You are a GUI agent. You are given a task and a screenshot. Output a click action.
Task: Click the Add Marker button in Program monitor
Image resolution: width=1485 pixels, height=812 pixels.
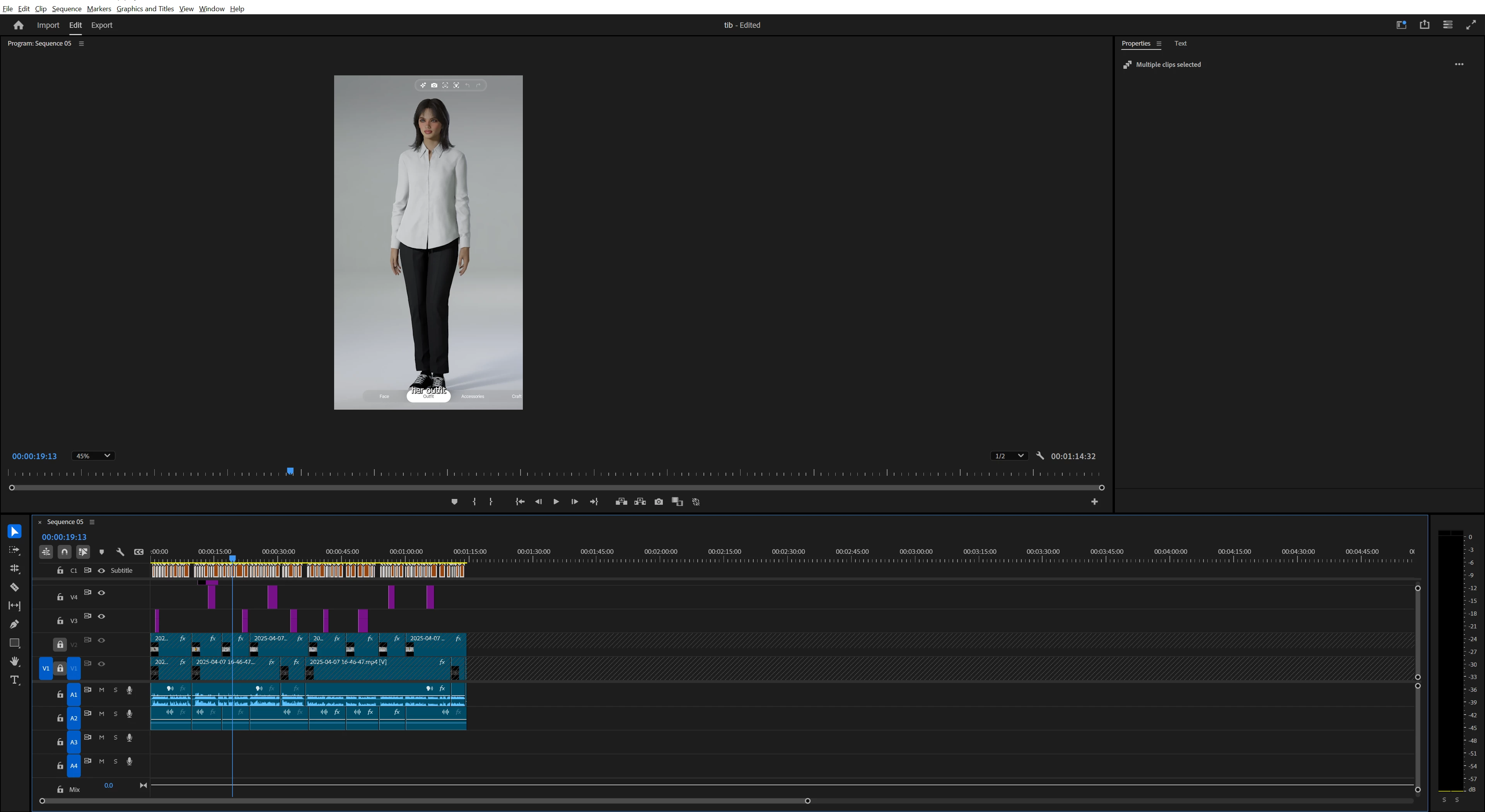[x=454, y=502]
